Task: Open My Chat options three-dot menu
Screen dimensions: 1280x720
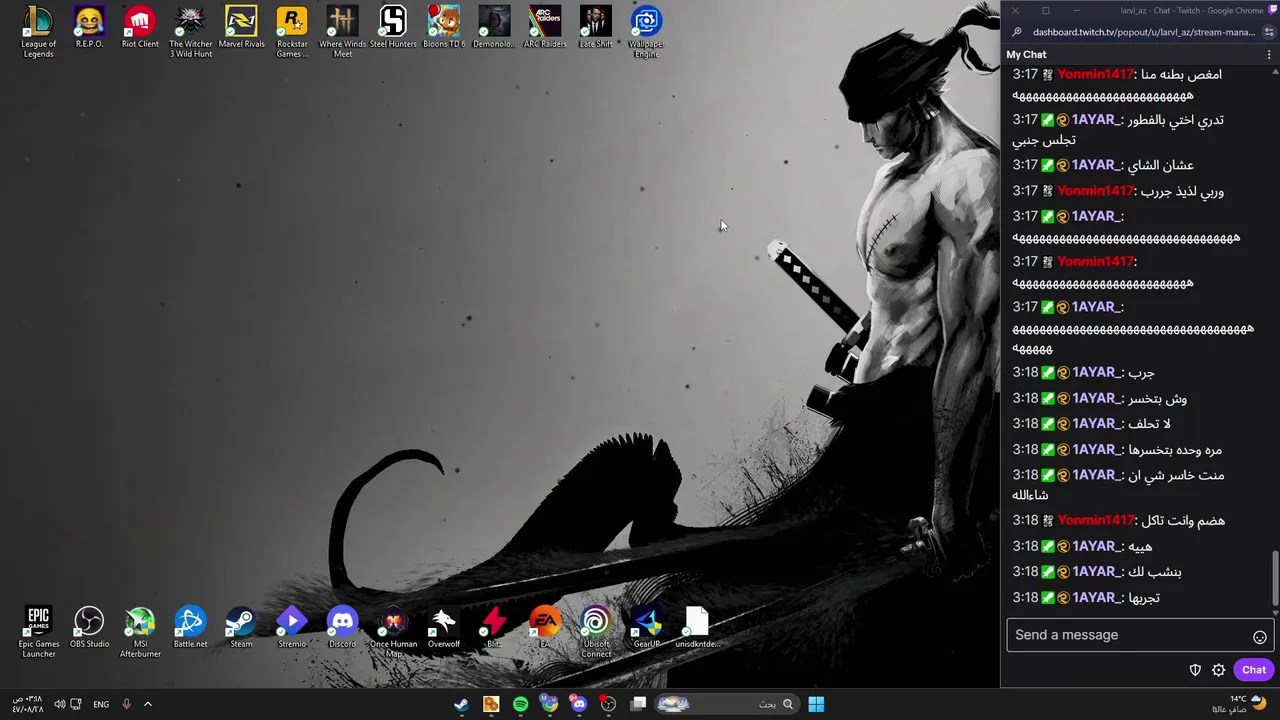Action: point(1269,55)
